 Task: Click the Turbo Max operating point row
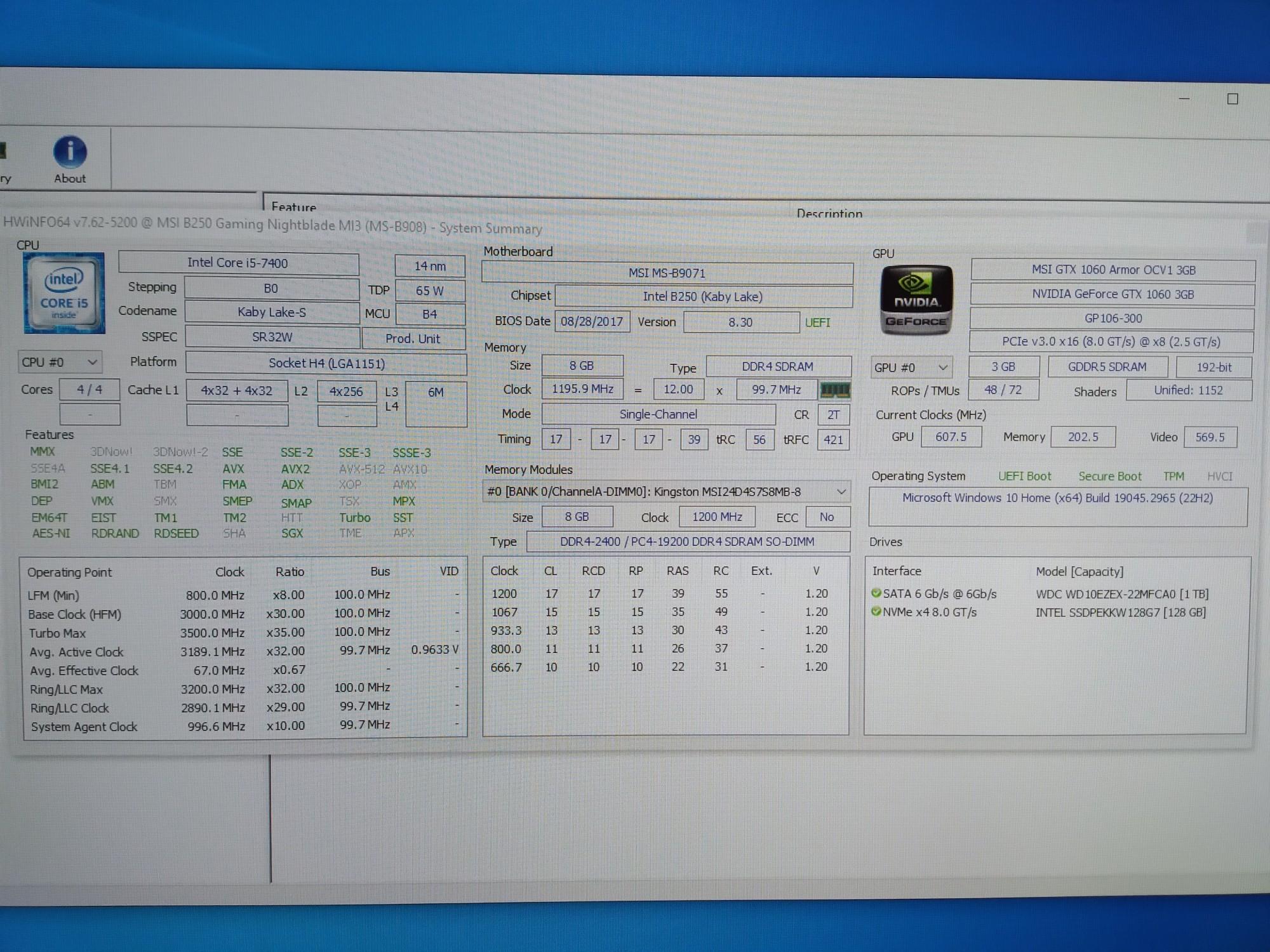pyautogui.click(x=243, y=632)
